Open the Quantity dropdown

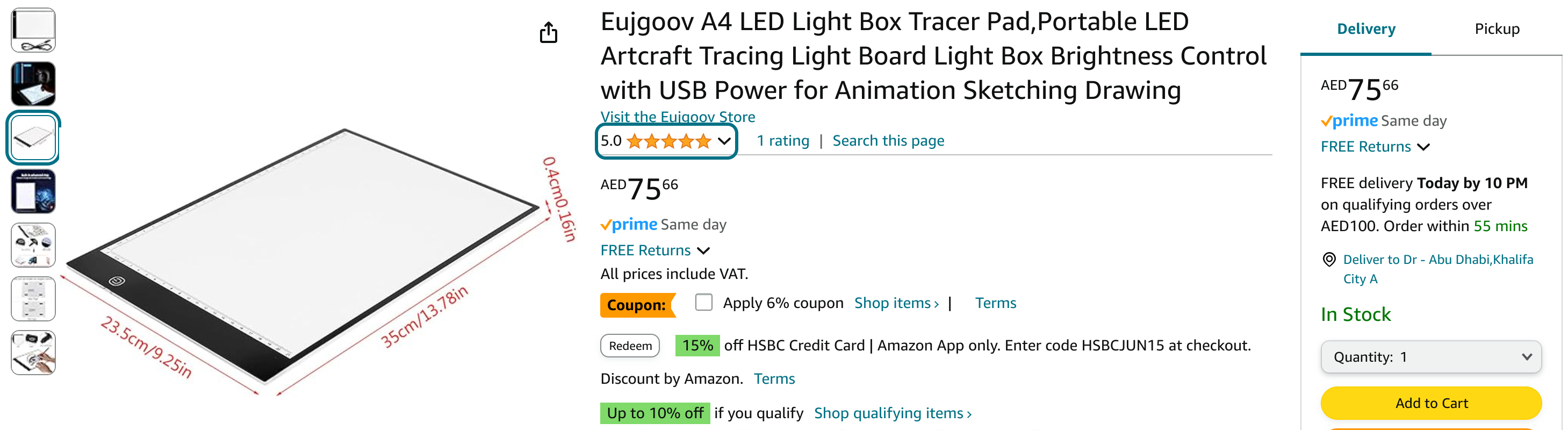click(x=1430, y=357)
